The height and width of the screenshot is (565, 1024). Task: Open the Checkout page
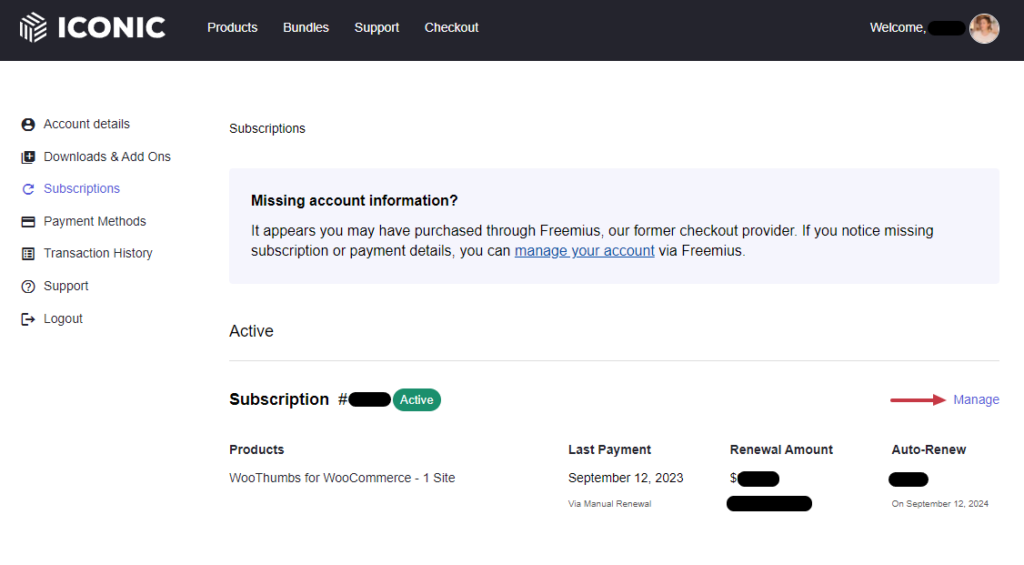tap(451, 27)
